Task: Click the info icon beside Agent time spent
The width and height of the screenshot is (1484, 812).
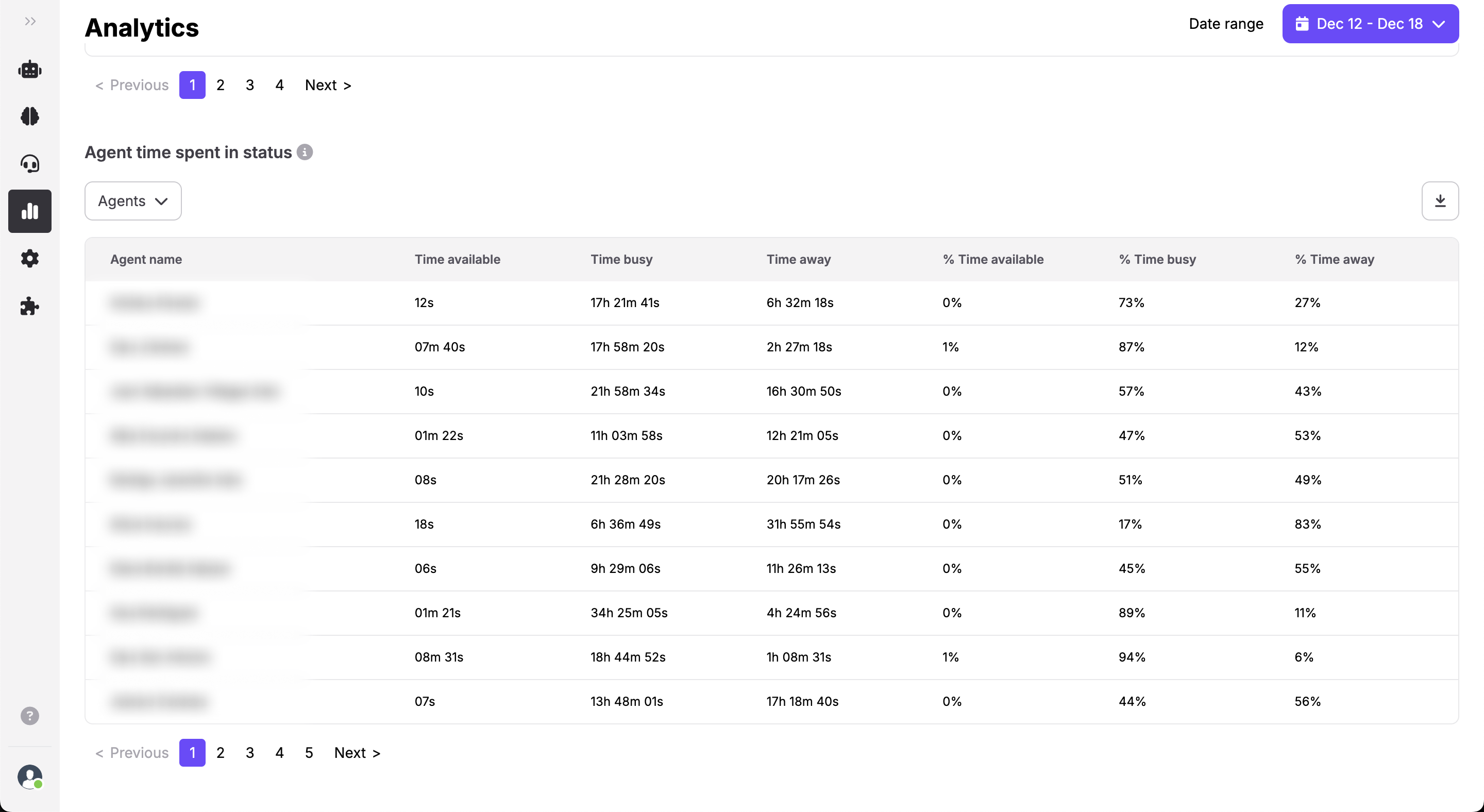Action: pyautogui.click(x=305, y=152)
